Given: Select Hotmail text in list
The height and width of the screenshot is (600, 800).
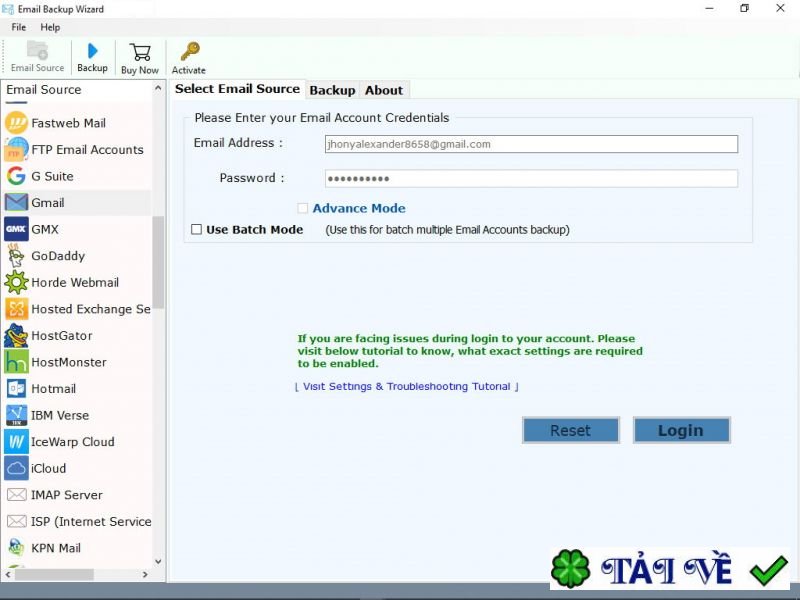Looking at the screenshot, I should [x=54, y=388].
